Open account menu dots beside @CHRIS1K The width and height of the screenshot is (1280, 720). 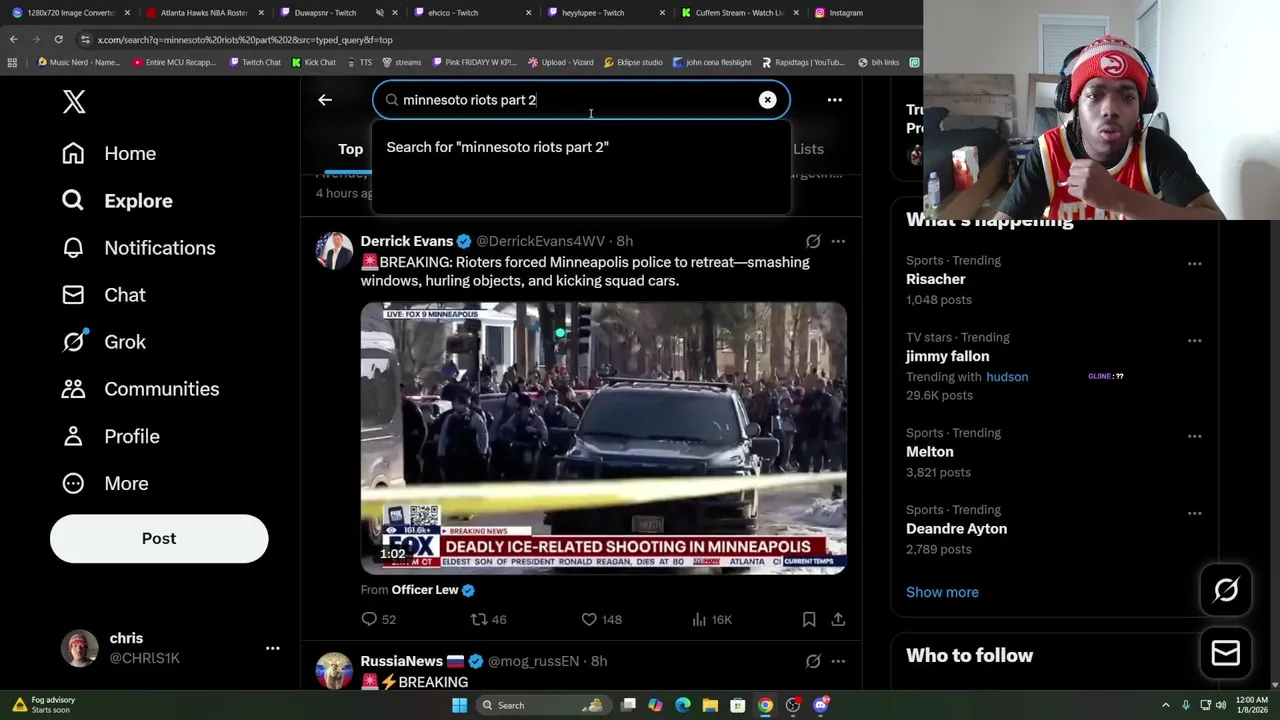[272, 648]
